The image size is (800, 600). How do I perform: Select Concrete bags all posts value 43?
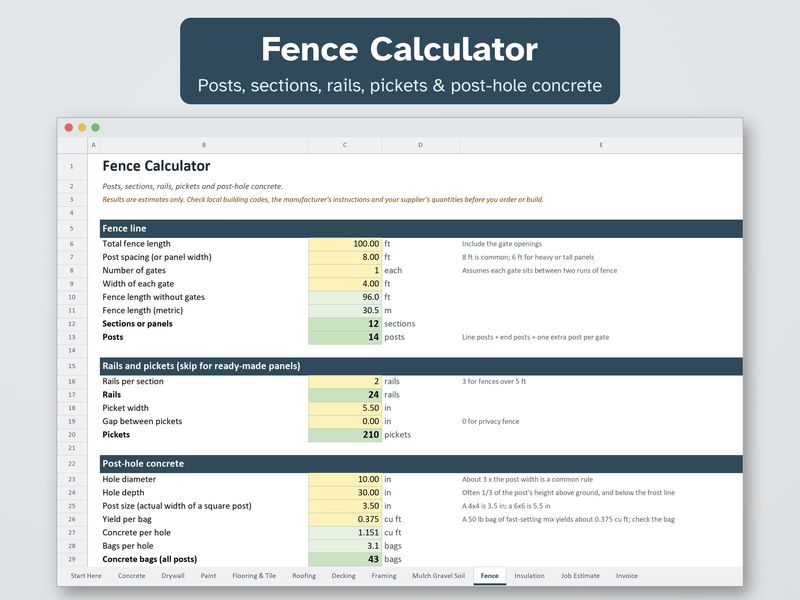(345, 559)
